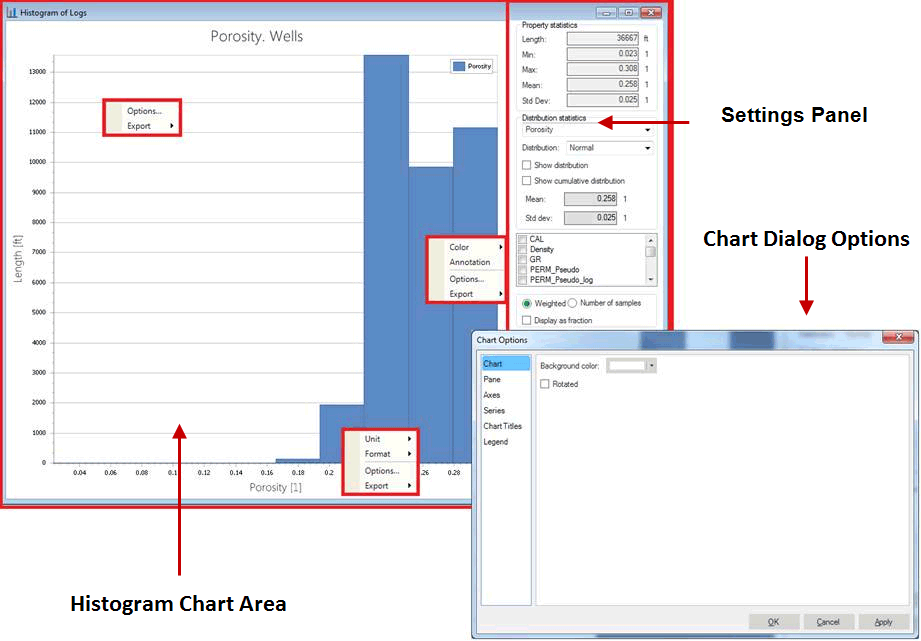The image size is (921, 641).
Task: Close the Chart Options dialog
Action: [x=899, y=339]
